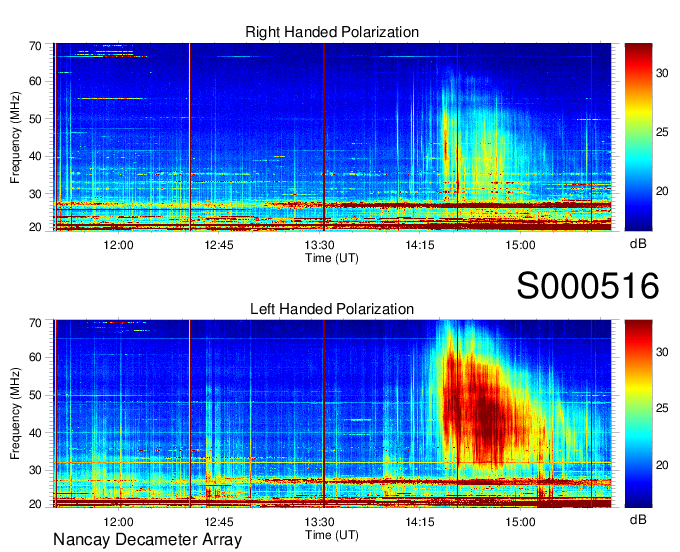Click the 20 MHz tick on left-handed plot

coord(35,504)
